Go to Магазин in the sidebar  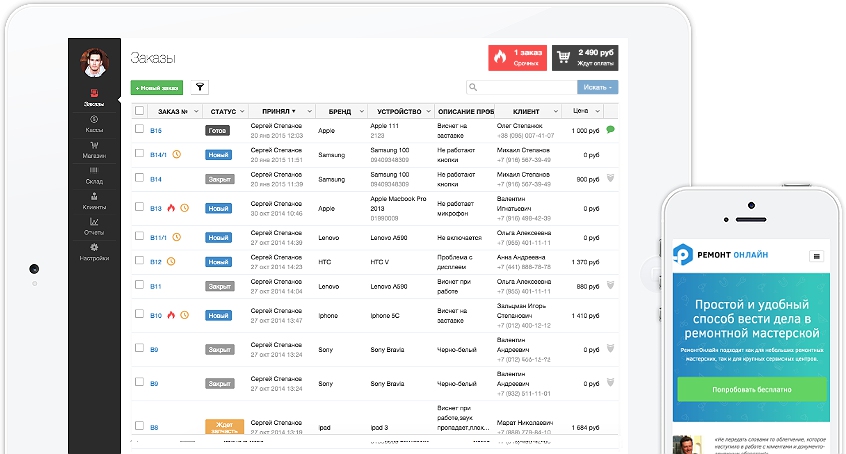(x=94, y=150)
